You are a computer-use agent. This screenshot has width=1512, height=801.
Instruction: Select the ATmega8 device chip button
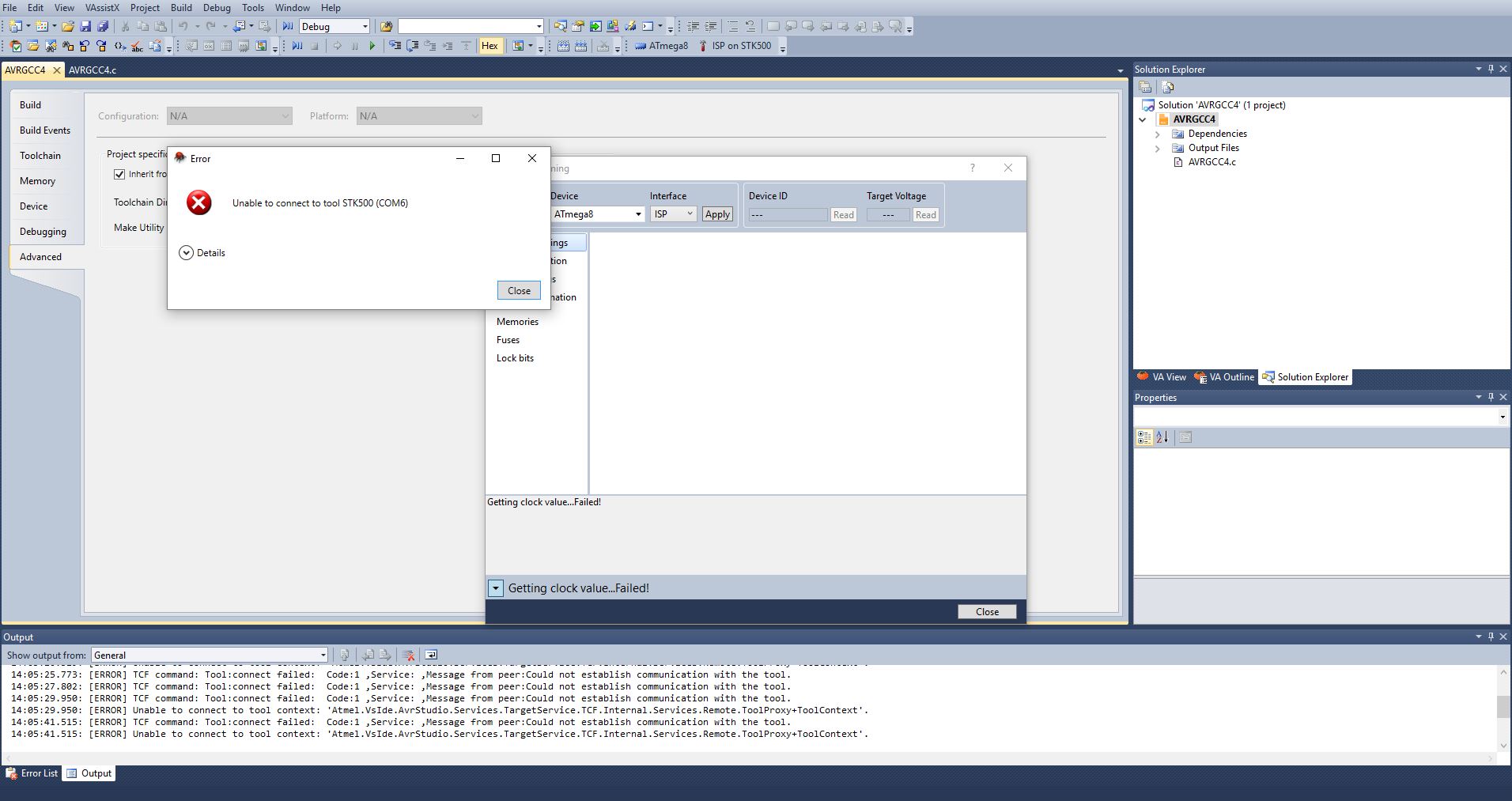(661, 46)
